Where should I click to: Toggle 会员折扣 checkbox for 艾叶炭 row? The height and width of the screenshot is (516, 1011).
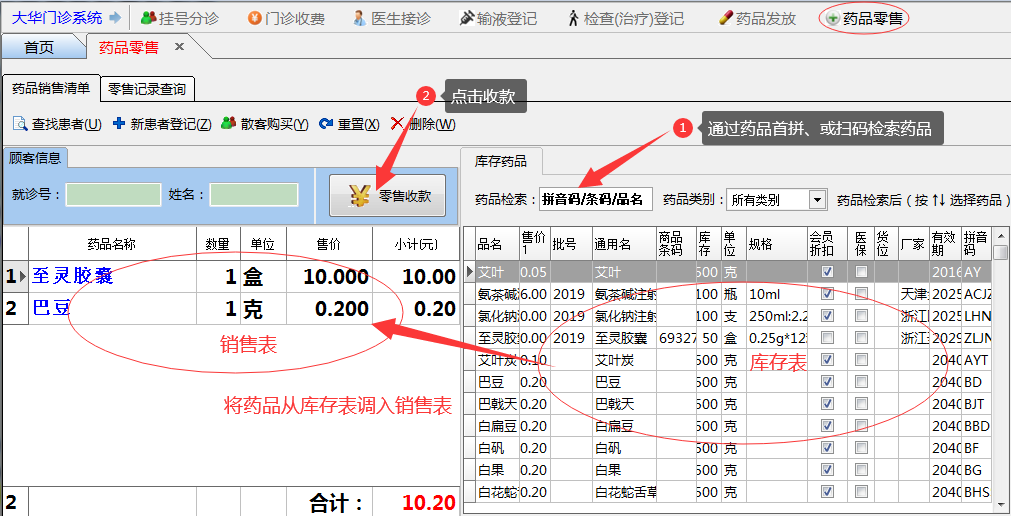[x=827, y=360]
